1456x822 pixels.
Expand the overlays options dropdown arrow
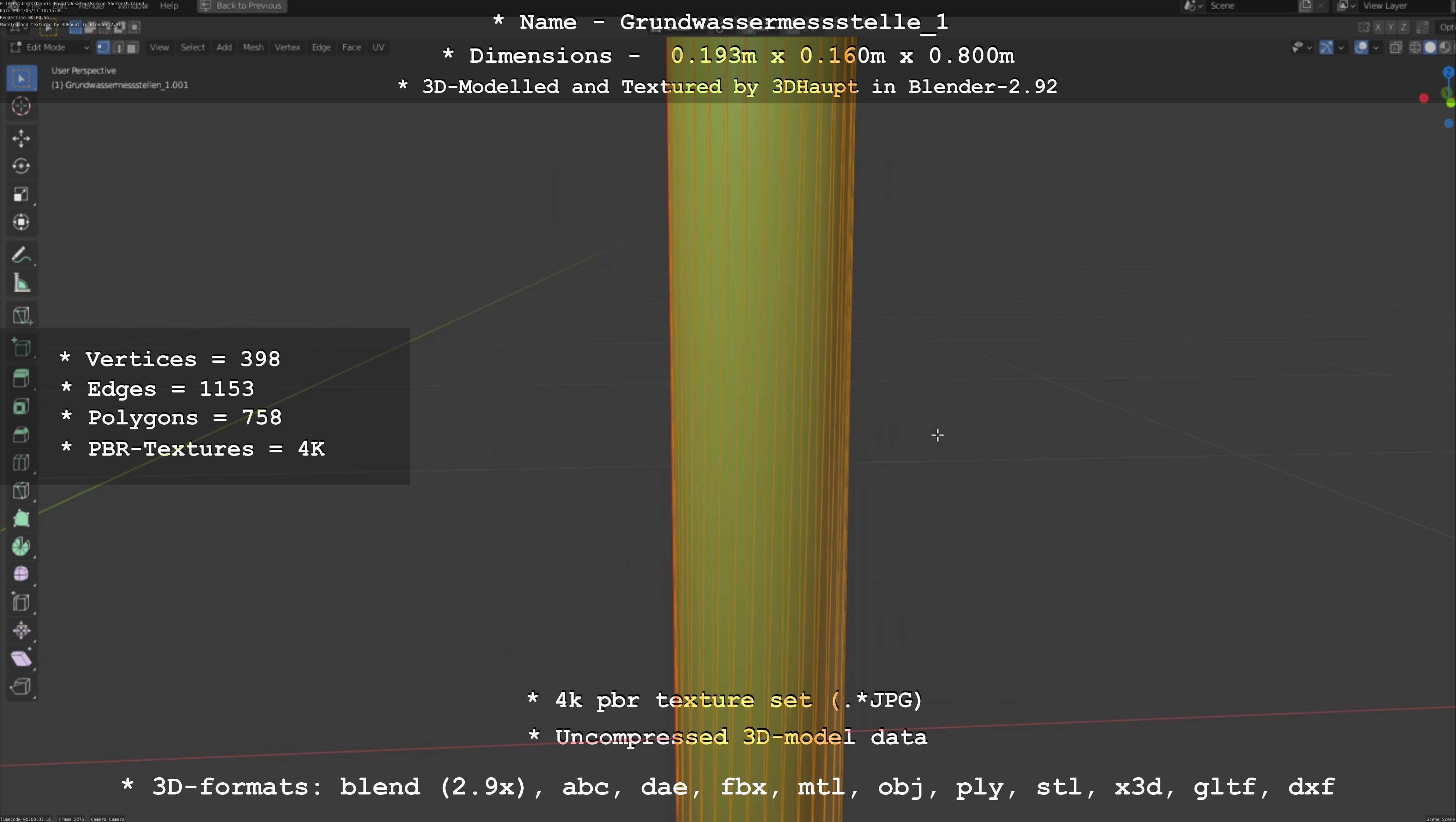coord(1376,47)
